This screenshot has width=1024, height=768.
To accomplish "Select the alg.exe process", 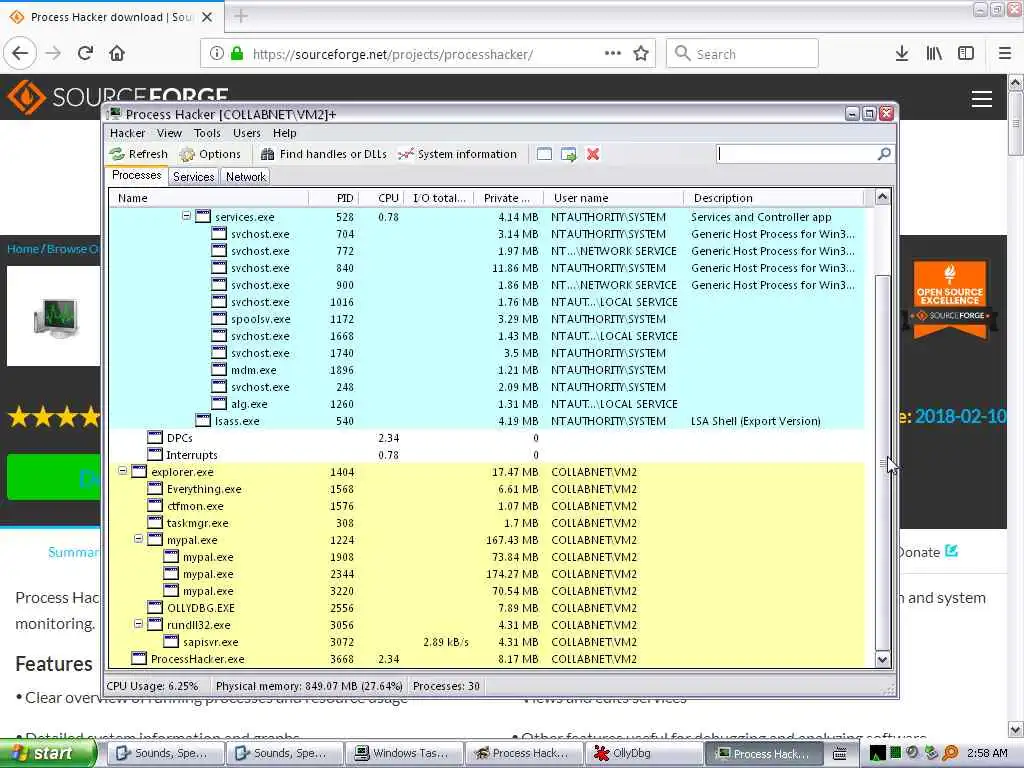I will click(x=487, y=404).
